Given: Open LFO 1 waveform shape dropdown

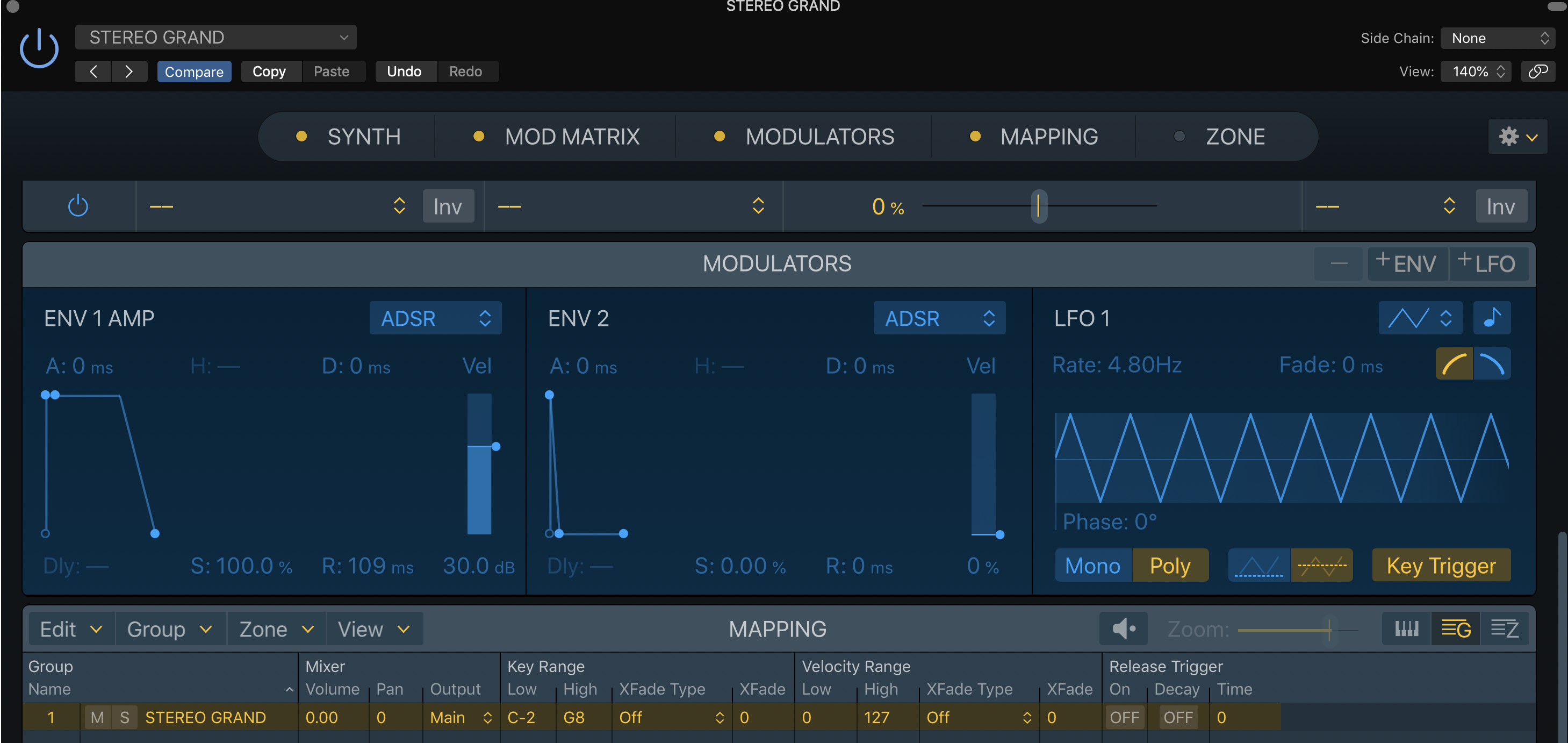Looking at the screenshot, I should click(x=1420, y=318).
